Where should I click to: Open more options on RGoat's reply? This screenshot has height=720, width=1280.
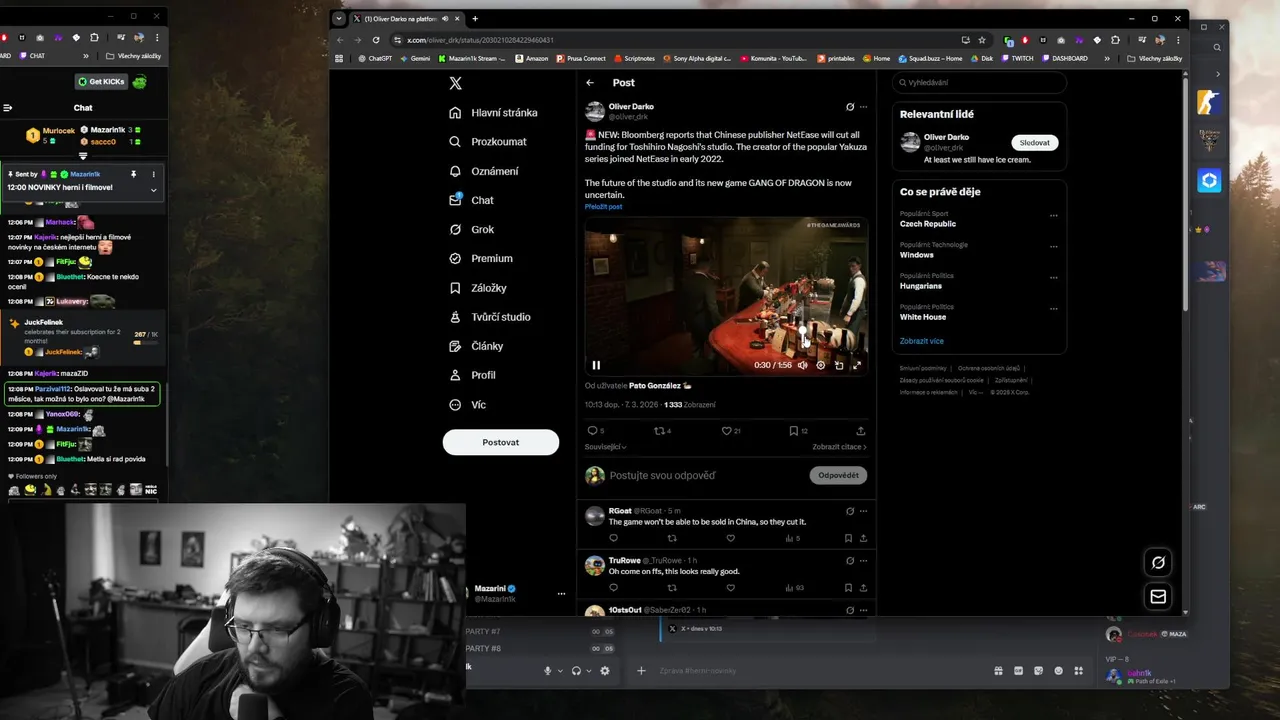(863, 511)
